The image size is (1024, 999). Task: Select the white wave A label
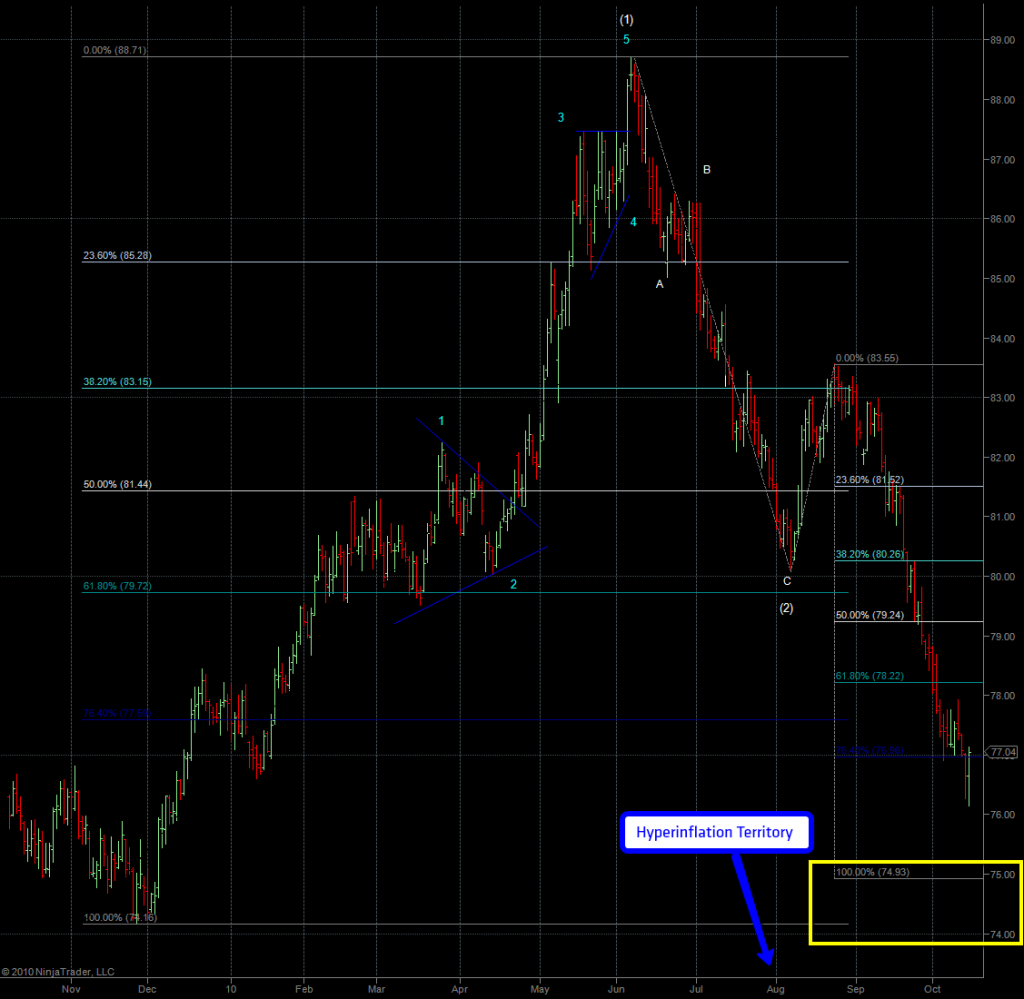pos(659,284)
